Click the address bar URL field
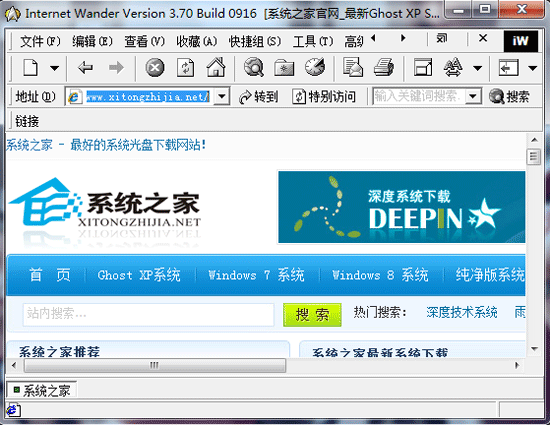 pos(148,96)
